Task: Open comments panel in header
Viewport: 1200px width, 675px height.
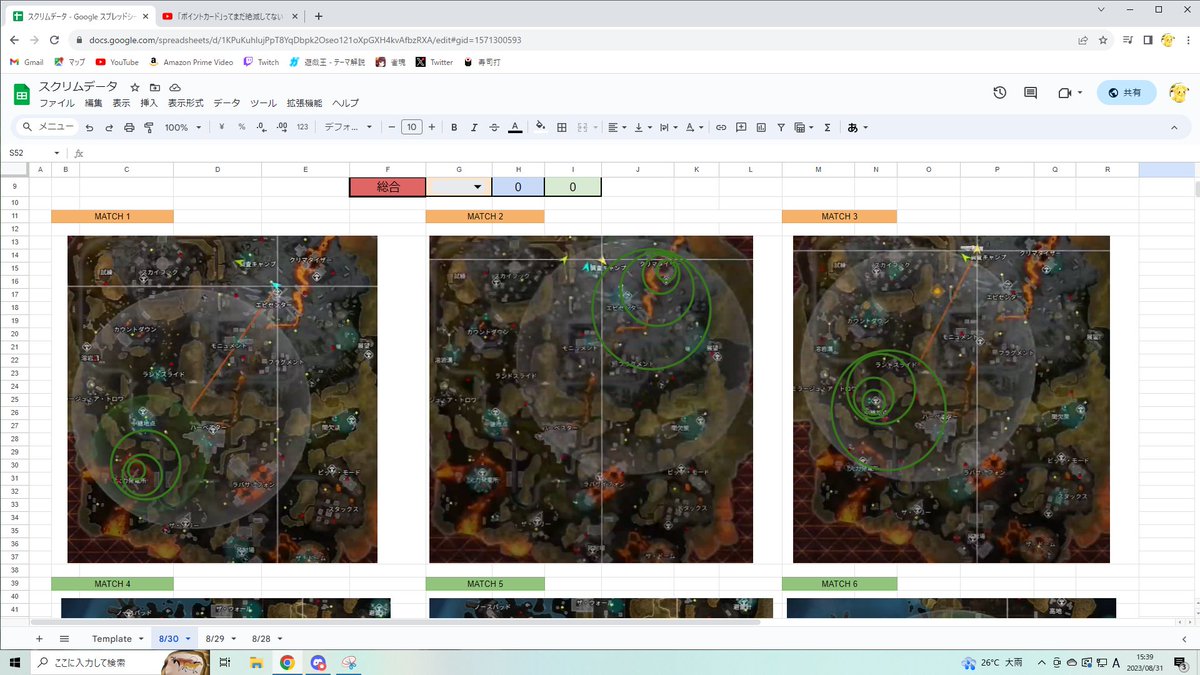Action: coord(1030,93)
